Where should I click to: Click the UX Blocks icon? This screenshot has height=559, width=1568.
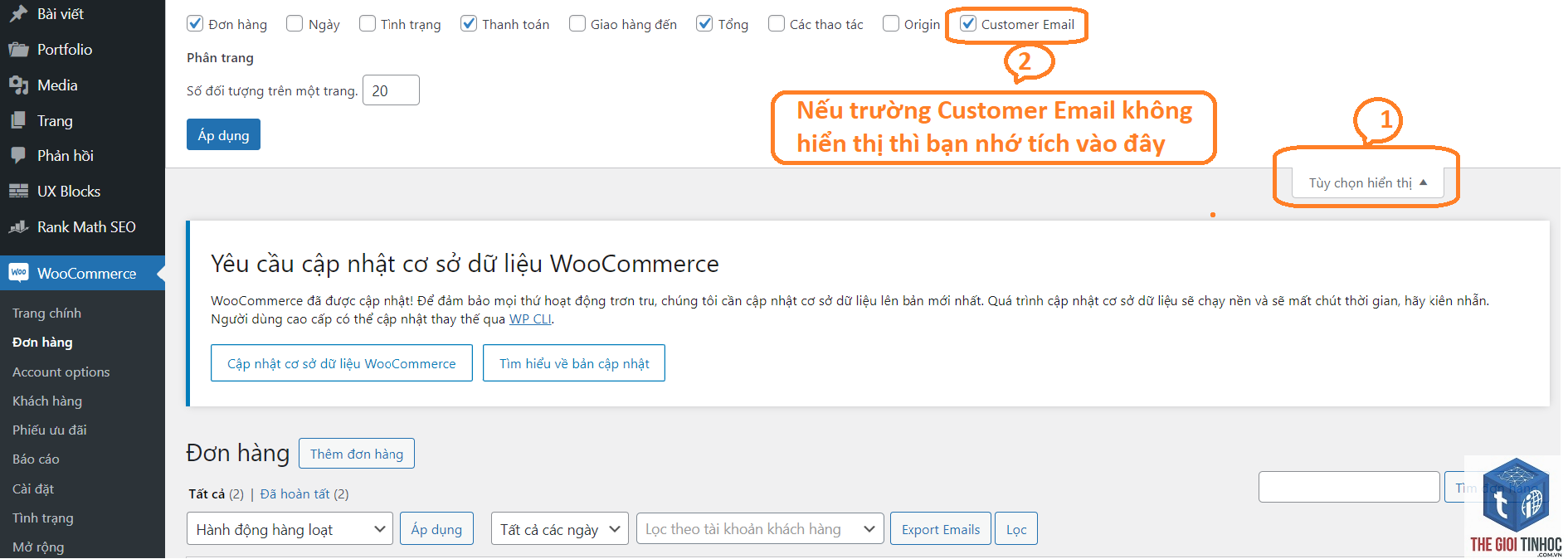[x=18, y=192]
